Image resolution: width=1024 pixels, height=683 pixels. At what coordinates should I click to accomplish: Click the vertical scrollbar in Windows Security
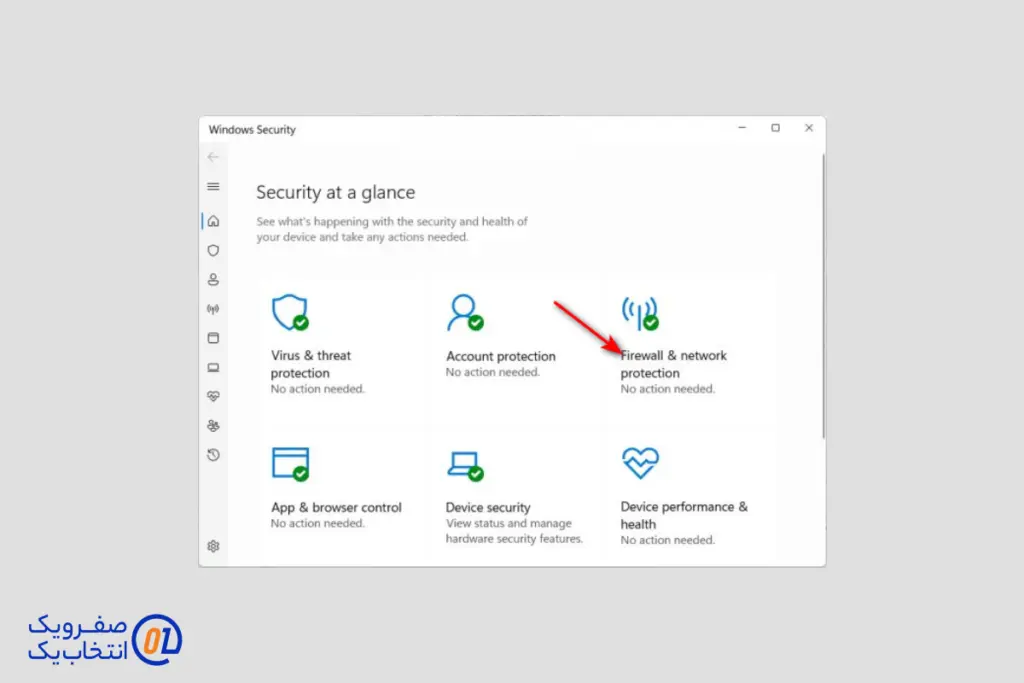(823, 296)
